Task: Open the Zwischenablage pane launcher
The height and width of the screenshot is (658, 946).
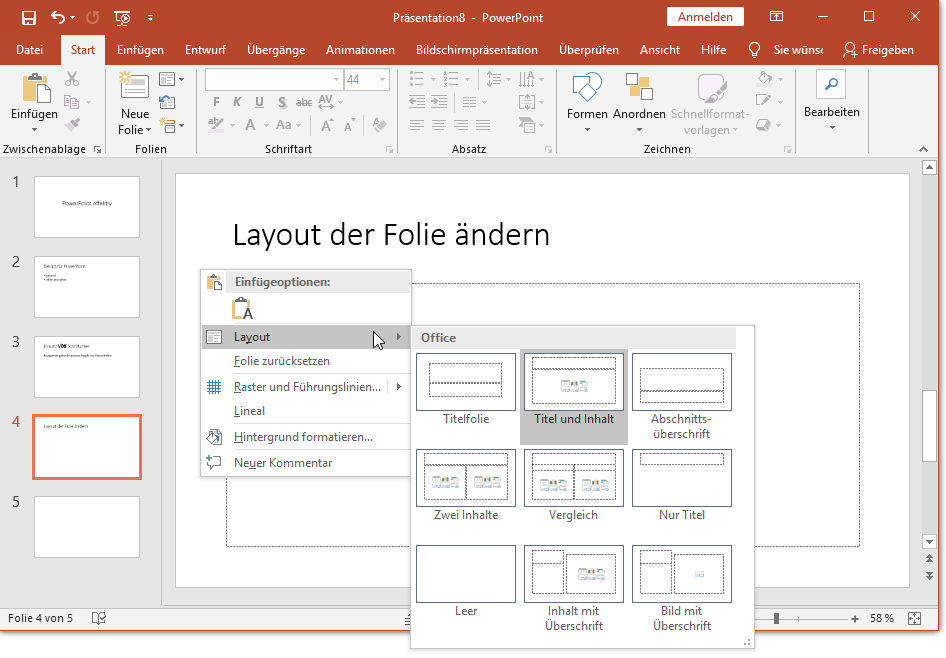Action: 98,149
